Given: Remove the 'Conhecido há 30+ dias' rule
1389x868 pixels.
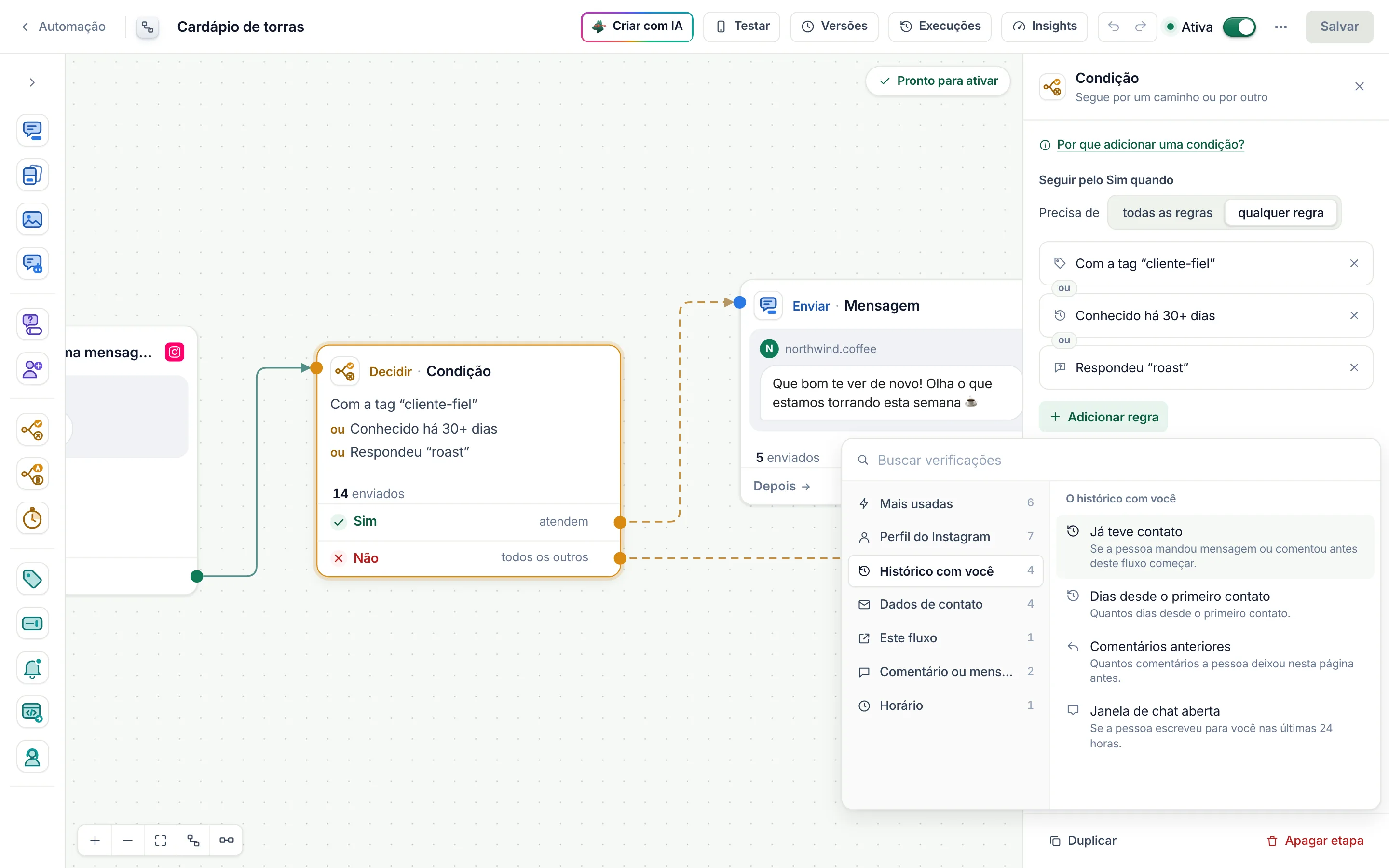Looking at the screenshot, I should pyautogui.click(x=1354, y=316).
